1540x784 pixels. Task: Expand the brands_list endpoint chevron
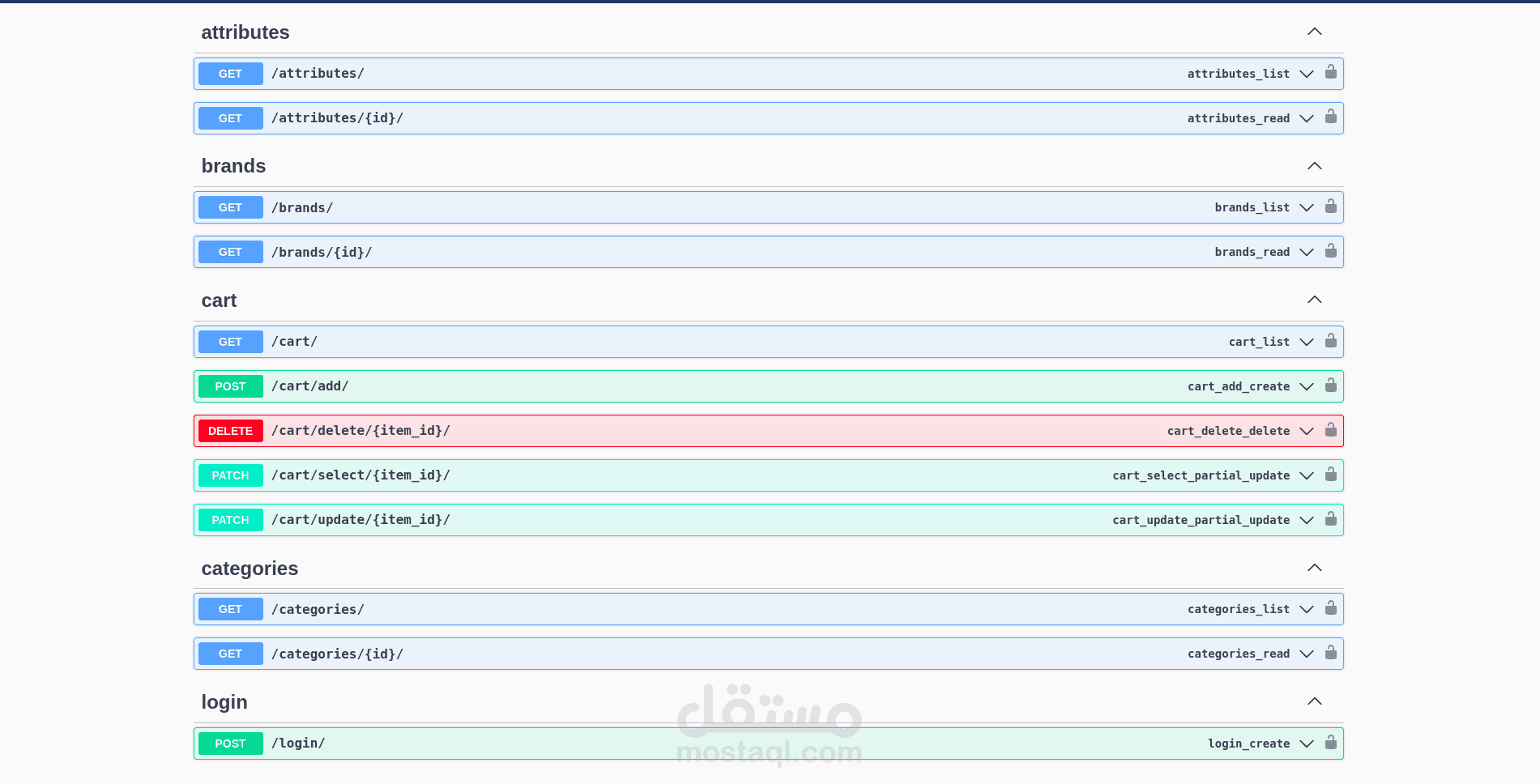click(1307, 207)
